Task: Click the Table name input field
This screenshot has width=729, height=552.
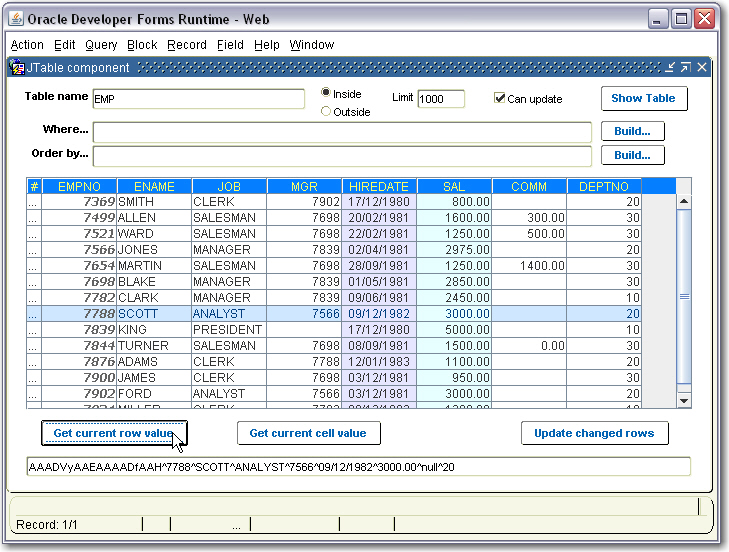Action: (199, 99)
